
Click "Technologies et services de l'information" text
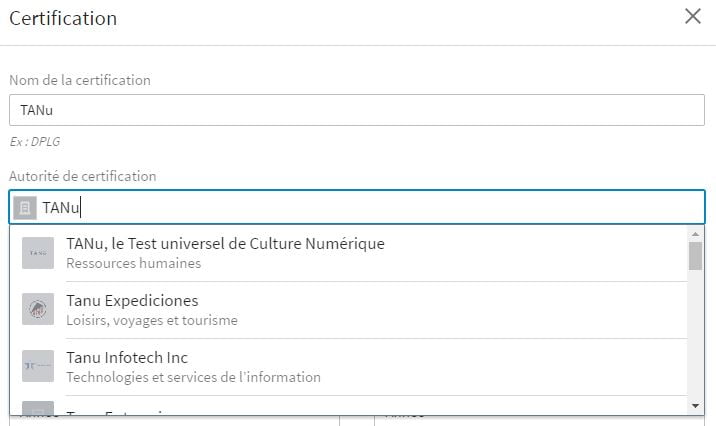[x=193, y=378]
